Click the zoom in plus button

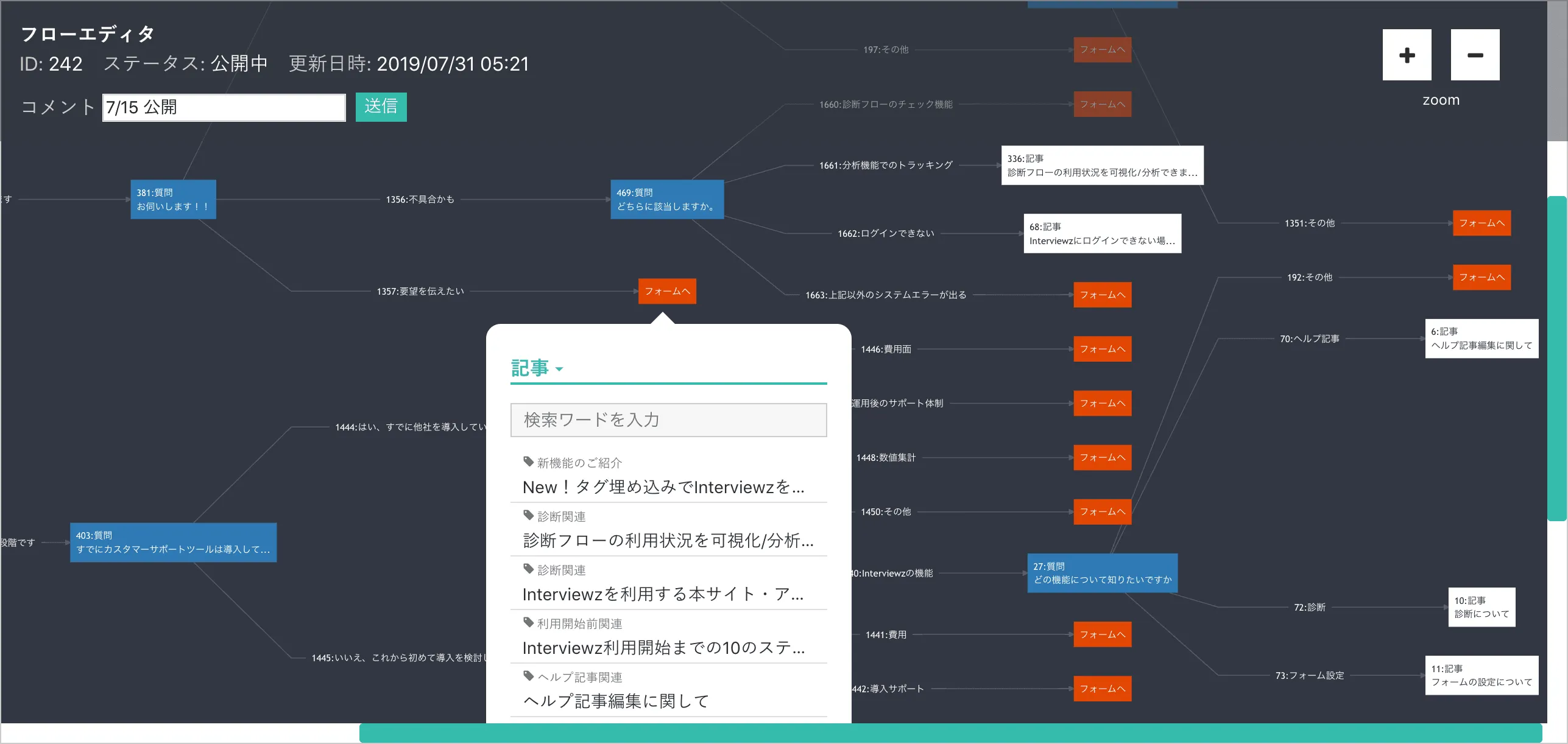(x=1407, y=55)
